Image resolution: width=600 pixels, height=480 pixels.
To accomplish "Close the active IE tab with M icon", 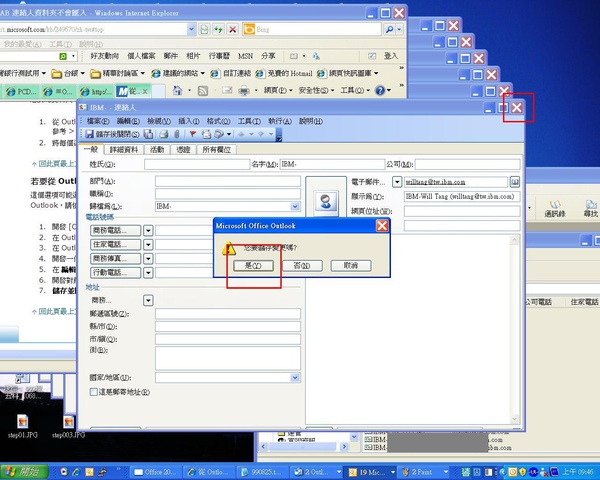I will coord(145,91).
